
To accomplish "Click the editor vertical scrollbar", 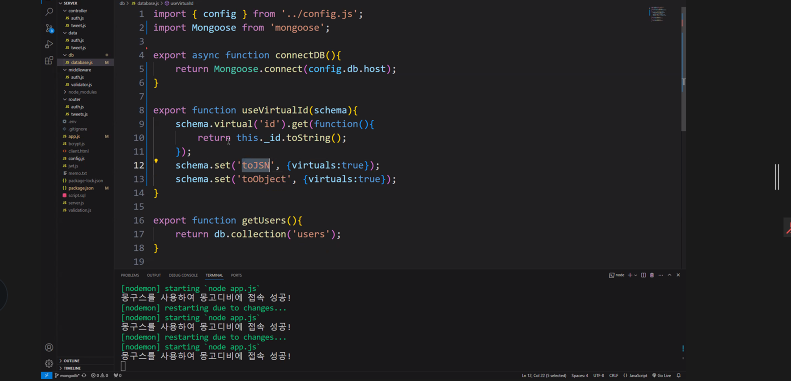I will 684,69.
